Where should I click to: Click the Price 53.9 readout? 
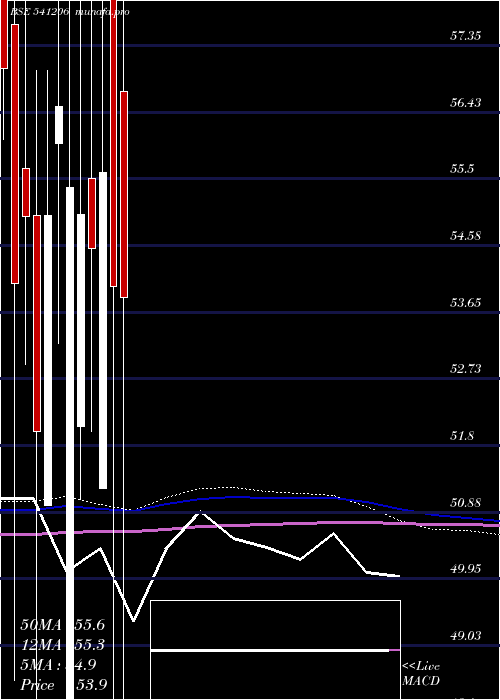pyautogui.click(x=63, y=685)
